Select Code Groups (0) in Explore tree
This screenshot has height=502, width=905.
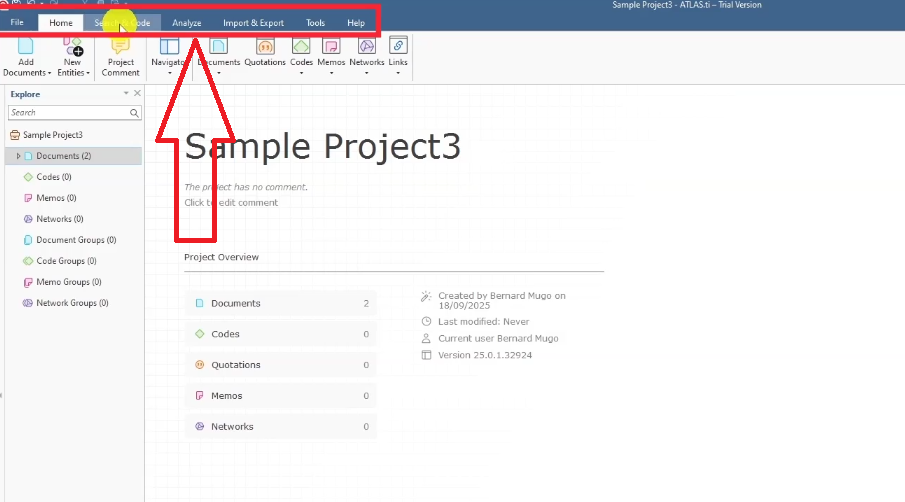tap(66, 261)
